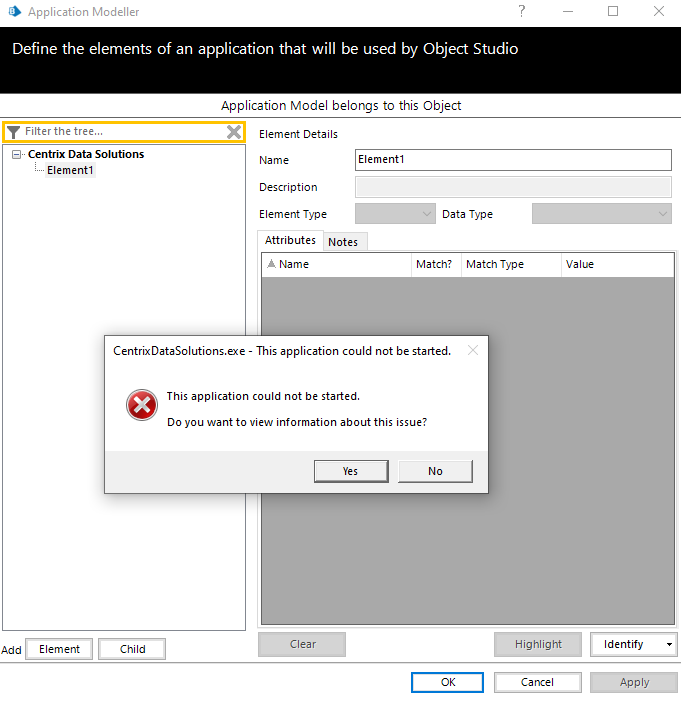This screenshot has width=681, height=702.
Task: Focus the Filter the tree input
Action: [x=123, y=131]
